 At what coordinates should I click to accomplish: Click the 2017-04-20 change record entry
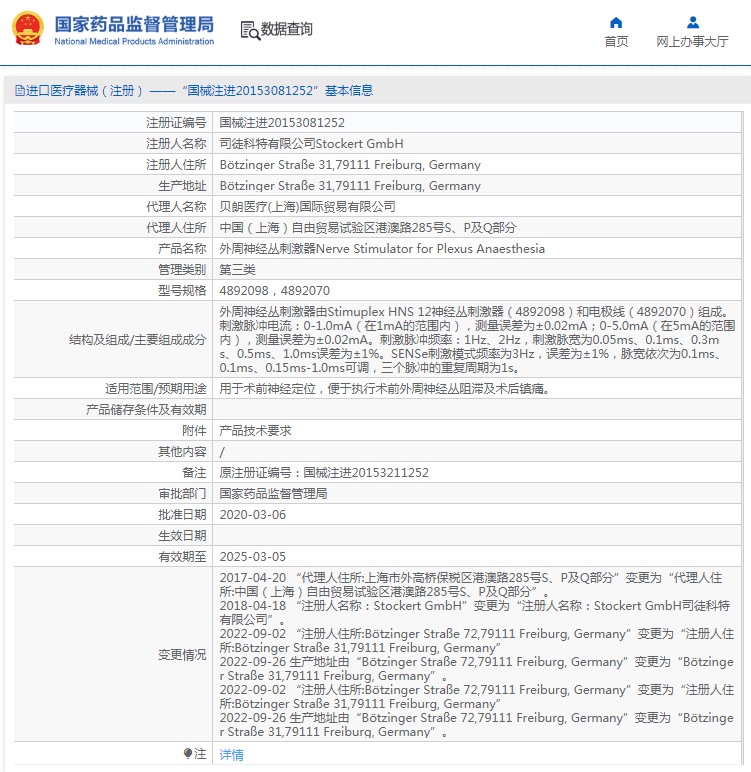471,584
